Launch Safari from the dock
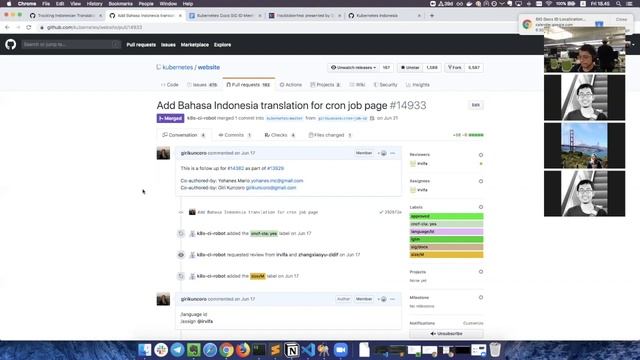 click(x=210, y=350)
